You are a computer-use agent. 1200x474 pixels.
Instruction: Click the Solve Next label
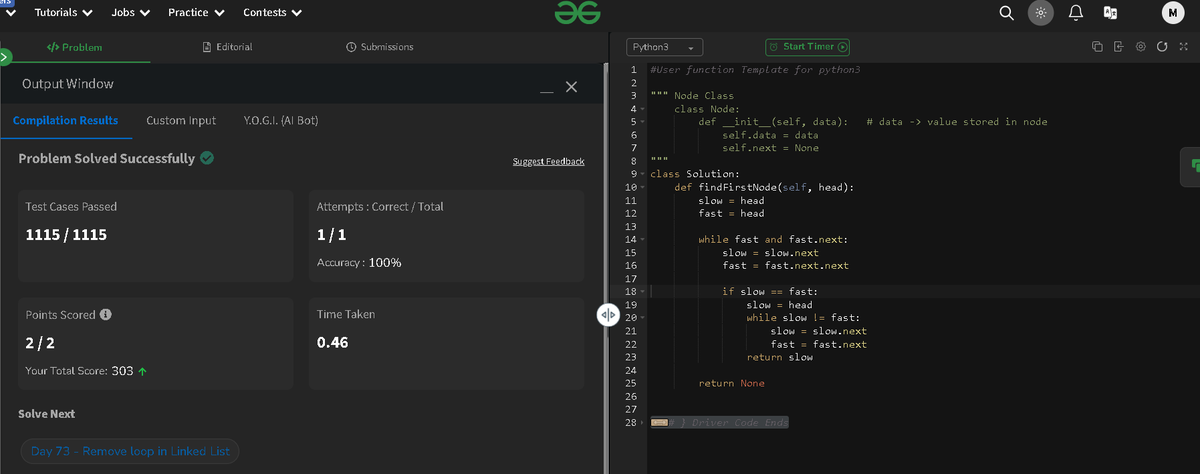click(x=47, y=413)
